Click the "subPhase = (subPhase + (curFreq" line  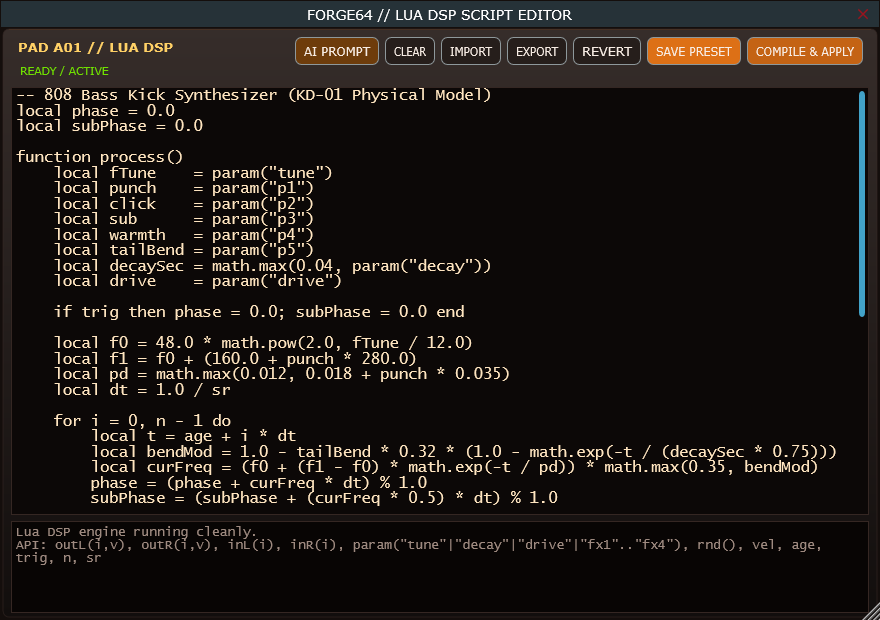click(x=324, y=498)
